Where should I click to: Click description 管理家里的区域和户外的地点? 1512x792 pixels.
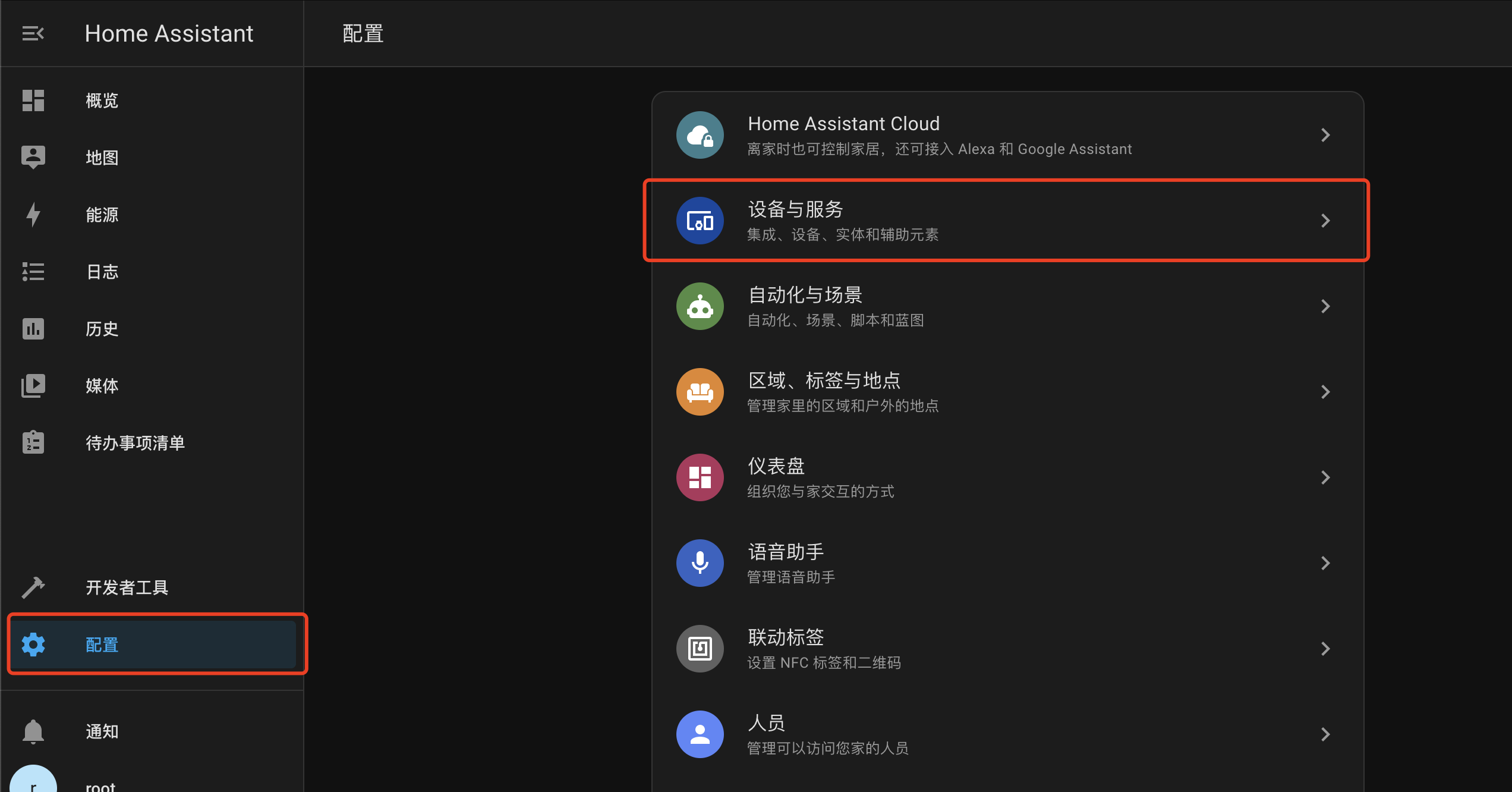pyautogui.click(x=843, y=406)
